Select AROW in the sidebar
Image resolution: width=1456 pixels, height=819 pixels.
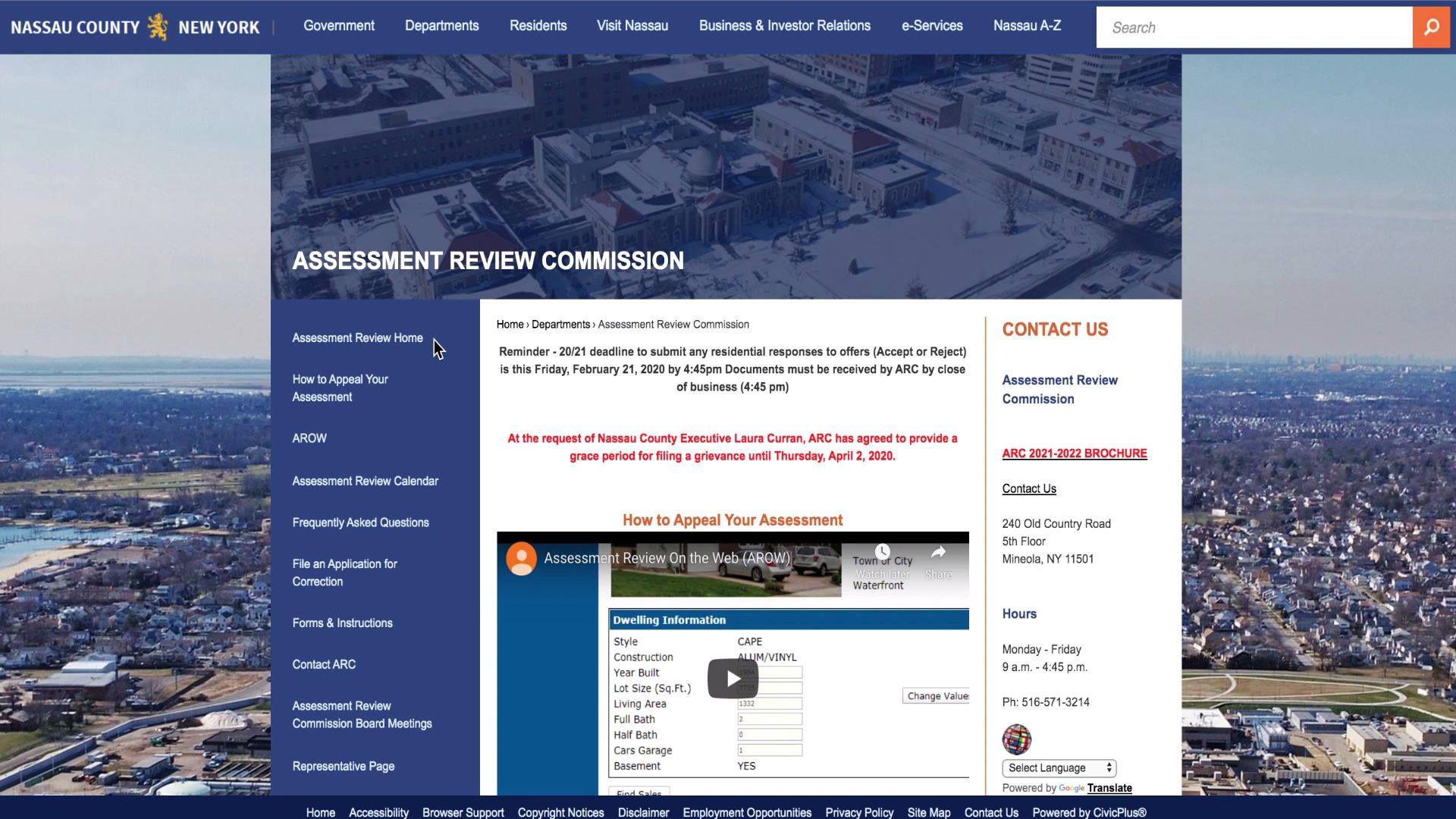pos(309,438)
